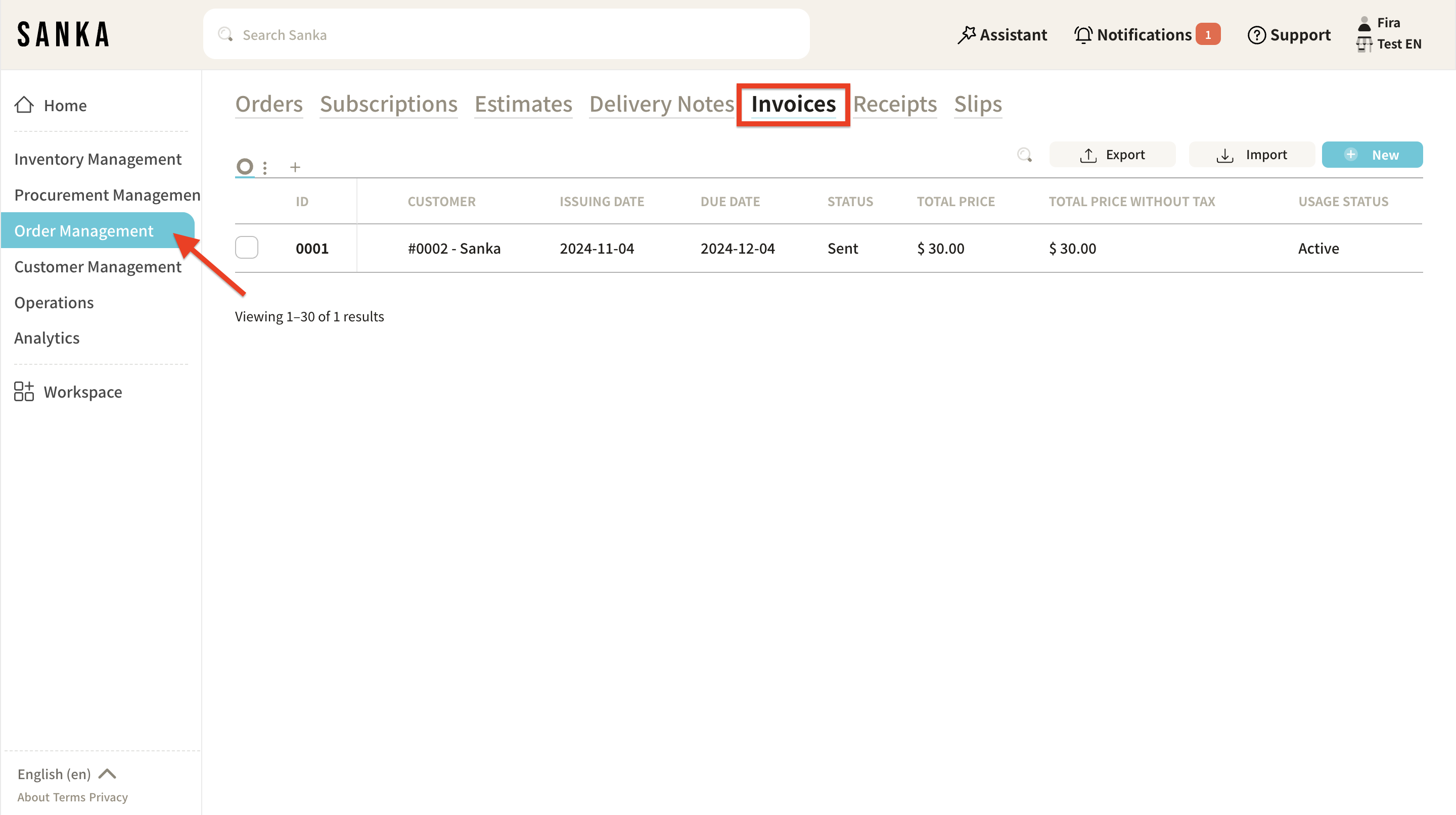The height and width of the screenshot is (815, 1456).
Task: Open view options three-dot icon
Action: tap(264, 167)
